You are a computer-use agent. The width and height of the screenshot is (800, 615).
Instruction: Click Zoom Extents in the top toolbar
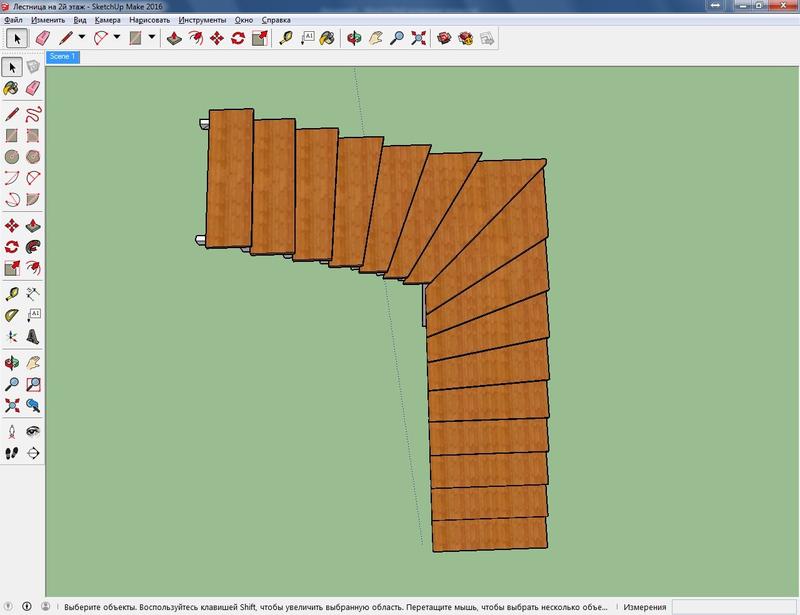pyautogui.click(x=417, y=38)
